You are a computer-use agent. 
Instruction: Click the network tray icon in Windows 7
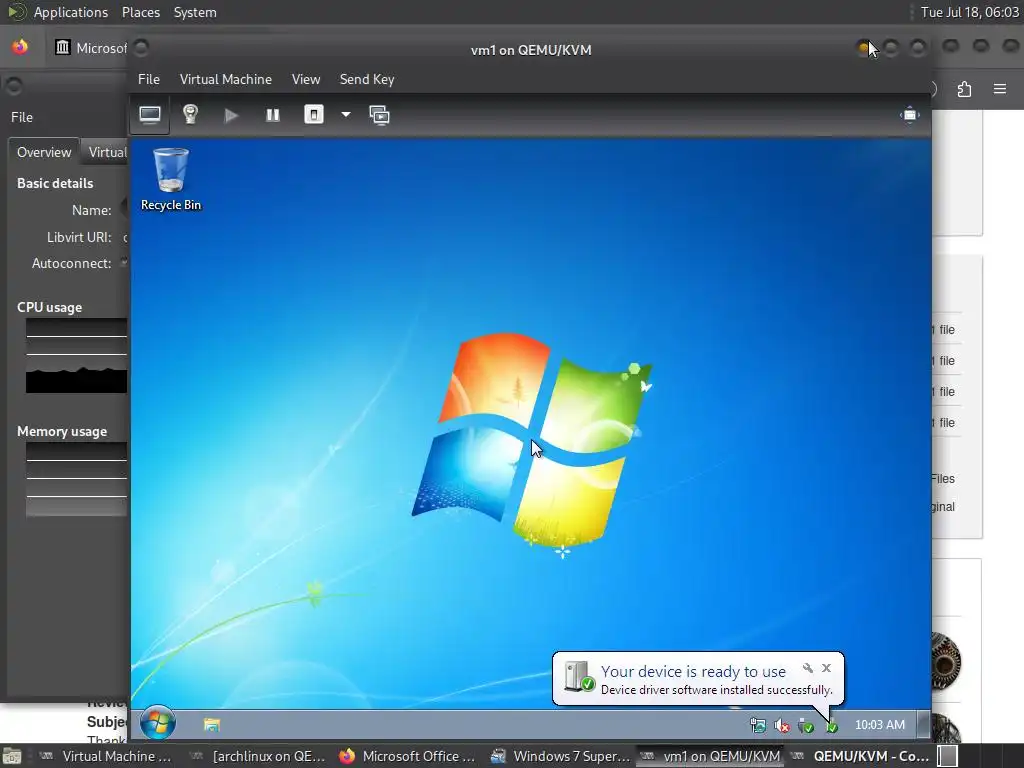click(758, 725)
